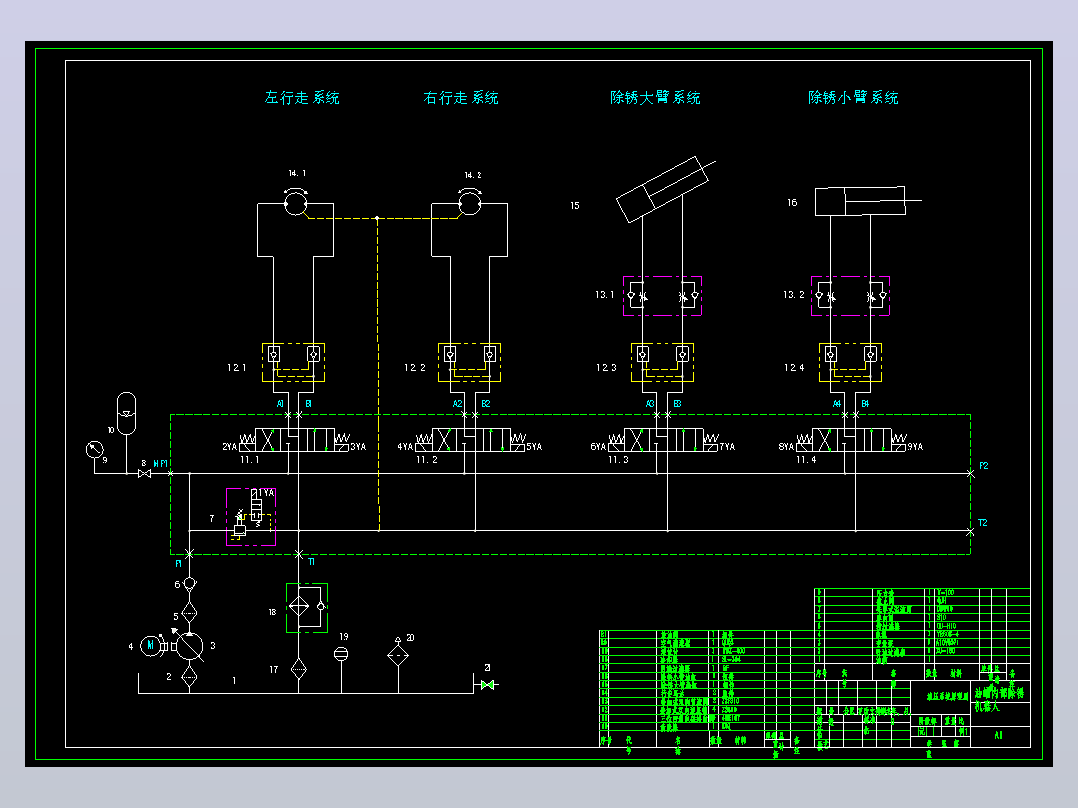Select the A1 sheet size cell in title block

(x=998, y=735)
